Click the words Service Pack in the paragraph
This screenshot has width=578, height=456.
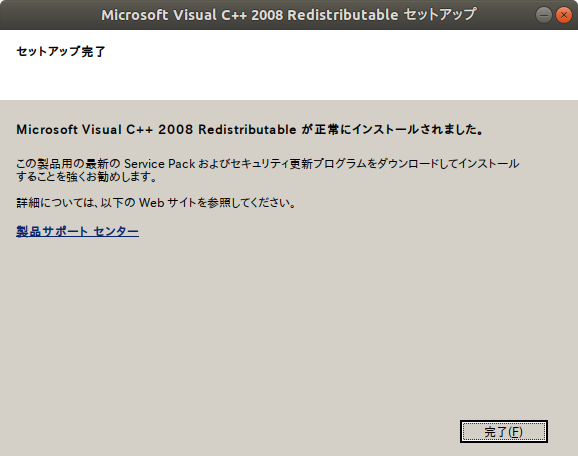[159, 163]
